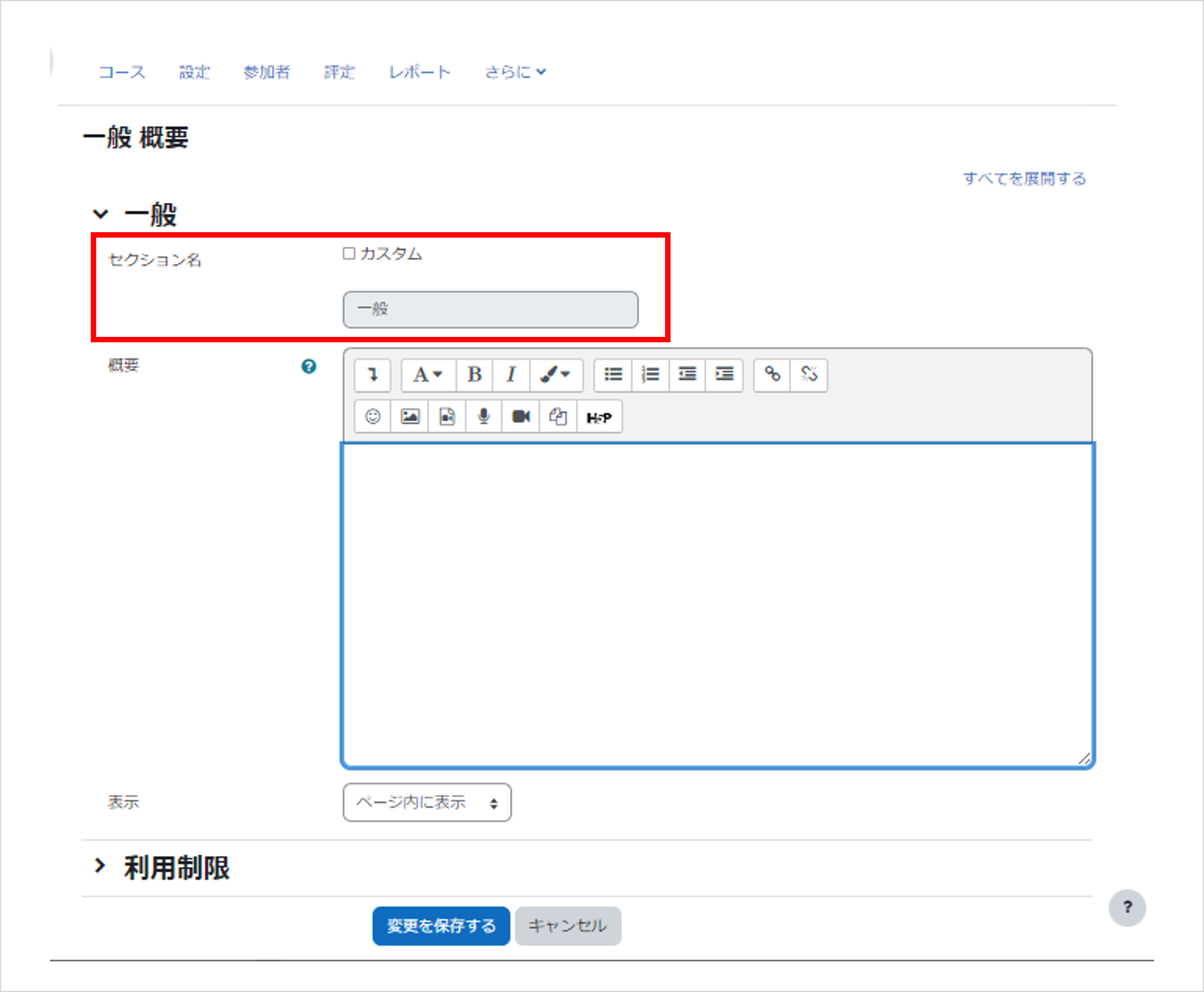The image size is (1204, 992).
Task: Click the section name field showing 一般
Action: click(490, 310)
